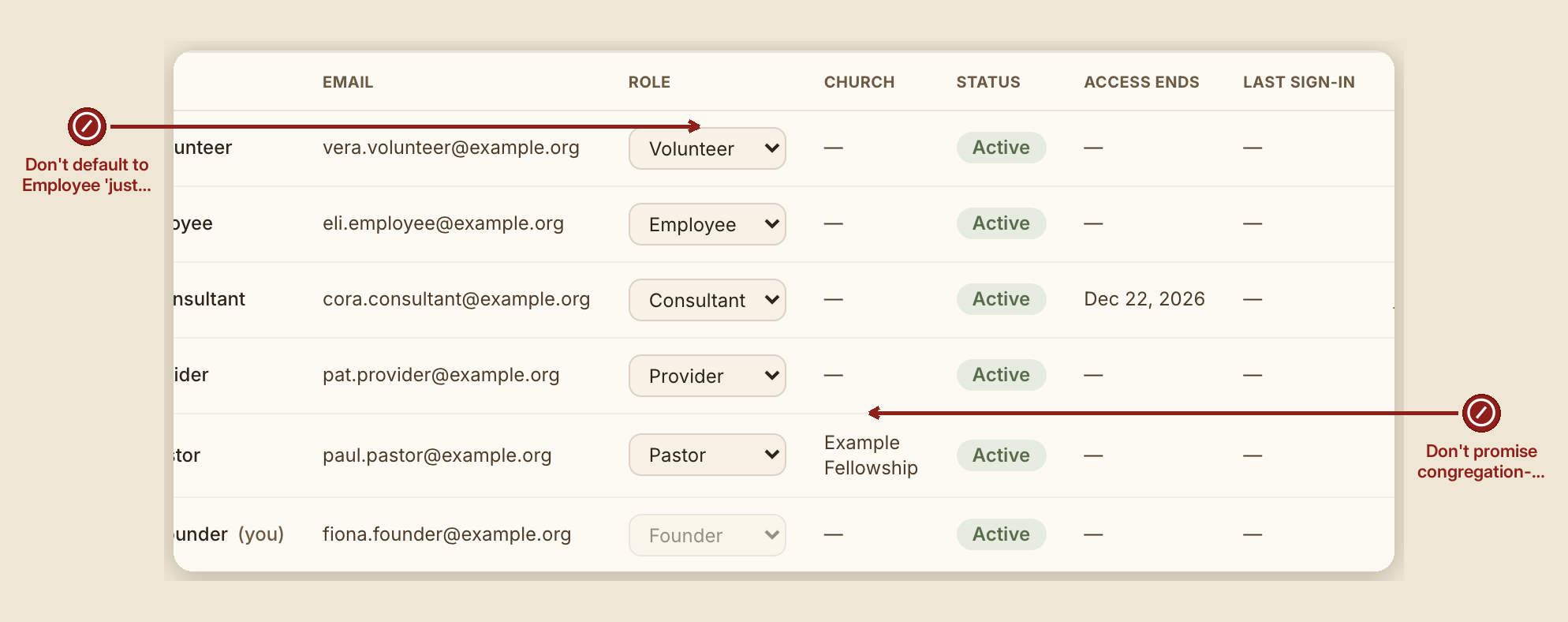This screenshot has height=622, width=1568.
Task: Select the STATUS column header
Action: [x=988, y=82]
